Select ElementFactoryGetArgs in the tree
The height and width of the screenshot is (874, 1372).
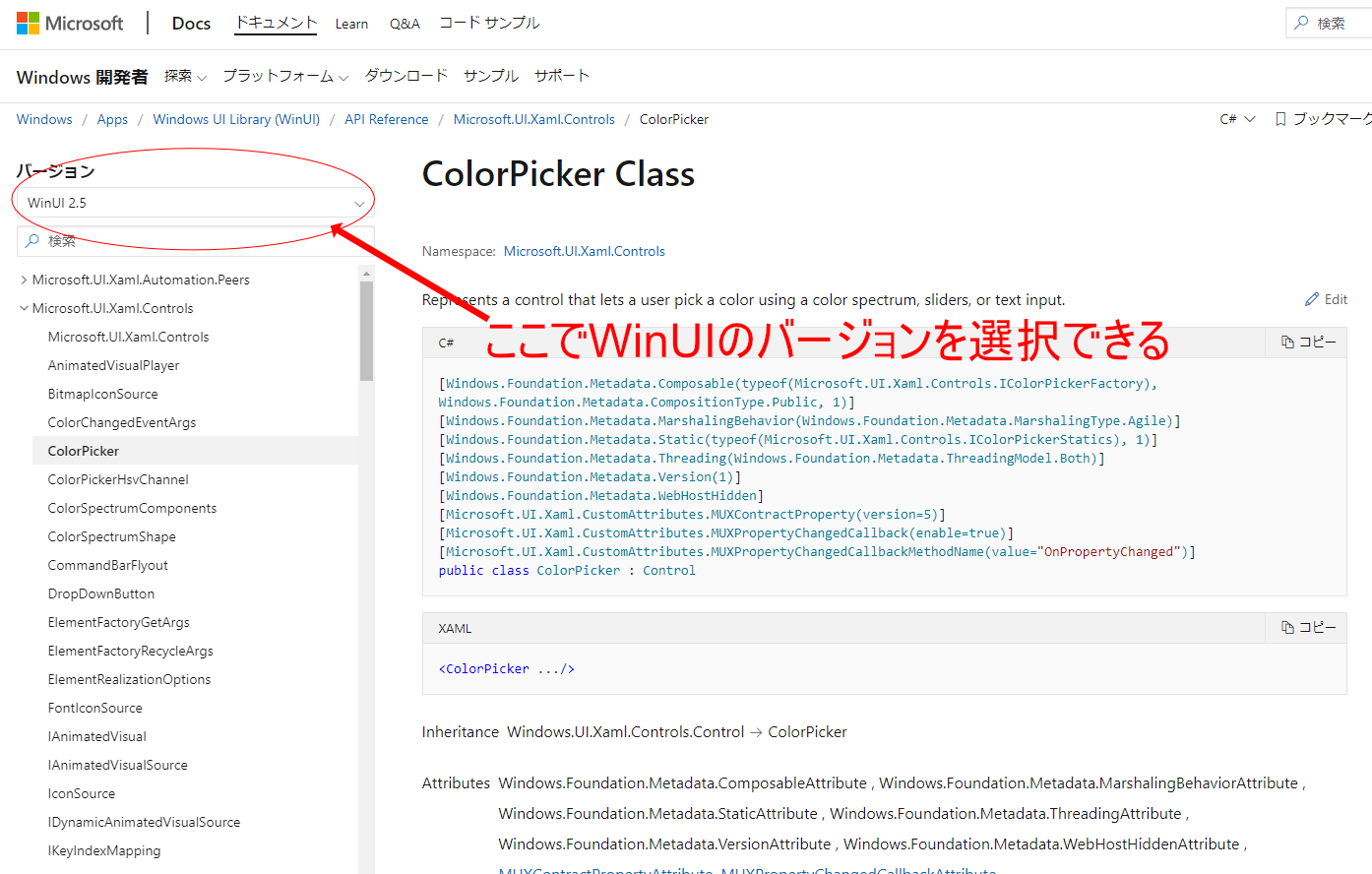coord(119,622)
